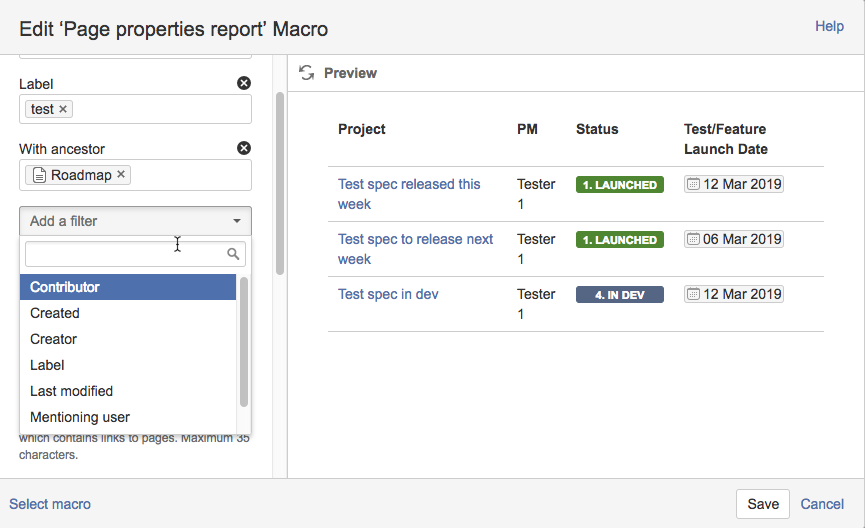Click the date 06 Mar 2019
This screenshot has height=528, width=865.
pyautogui.click(x=742, y=239)
